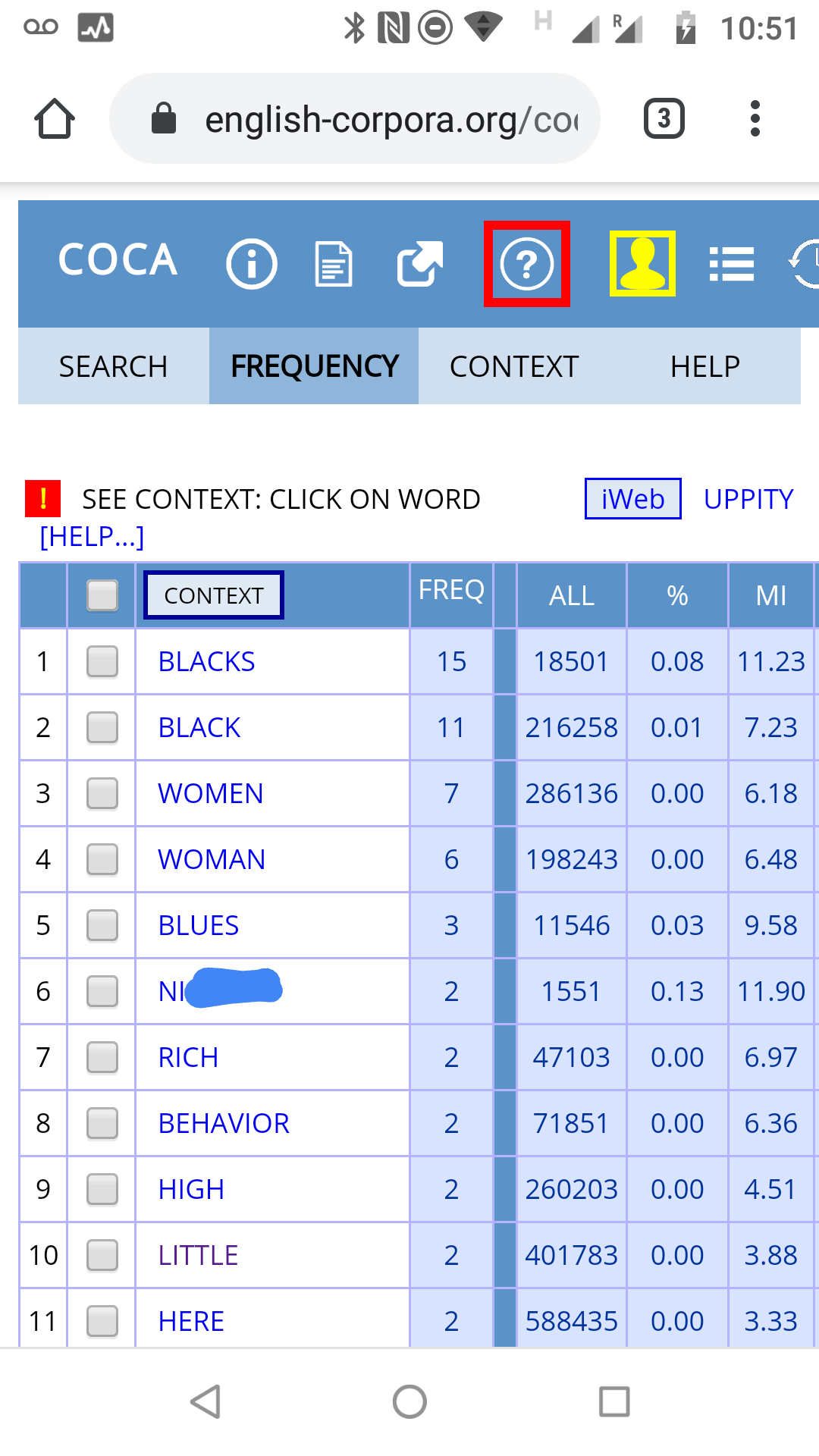Switch to the SEARCH tab
This screenshot has height=1456, width=819.
coord(114,366)
